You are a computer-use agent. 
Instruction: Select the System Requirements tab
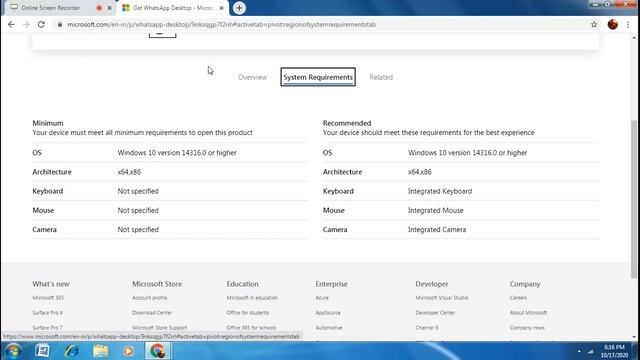click(x=318, y=77)
